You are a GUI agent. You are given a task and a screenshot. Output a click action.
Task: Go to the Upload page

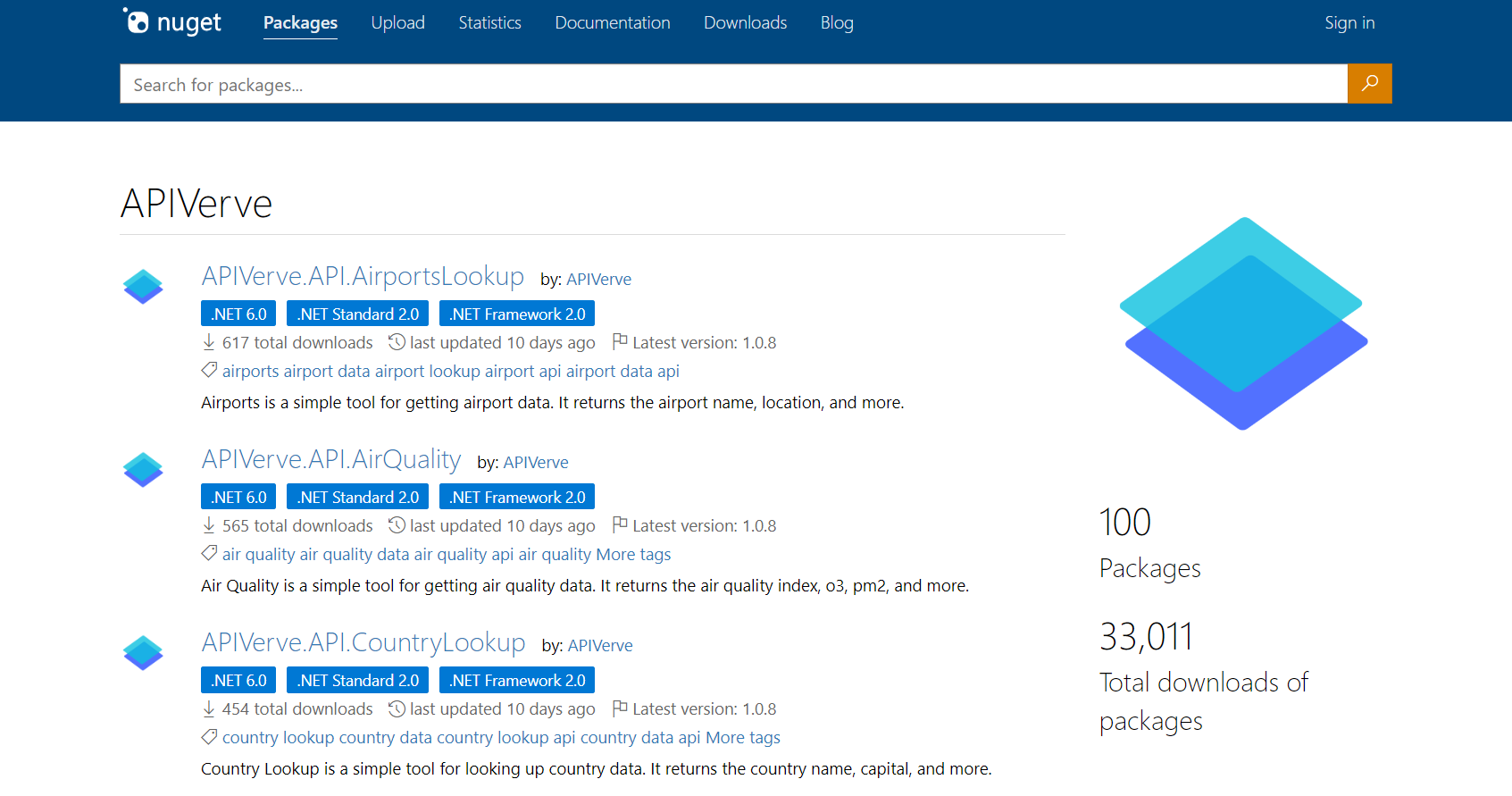398,22
